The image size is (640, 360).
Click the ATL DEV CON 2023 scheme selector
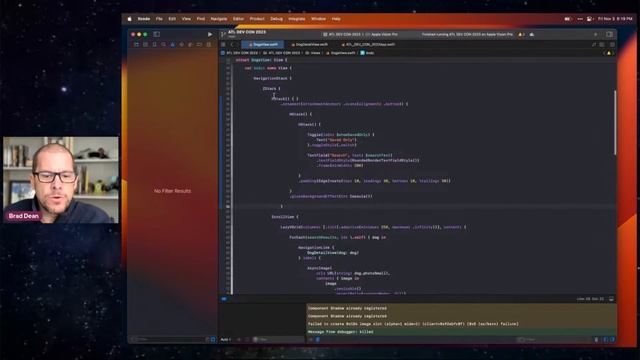342,34
